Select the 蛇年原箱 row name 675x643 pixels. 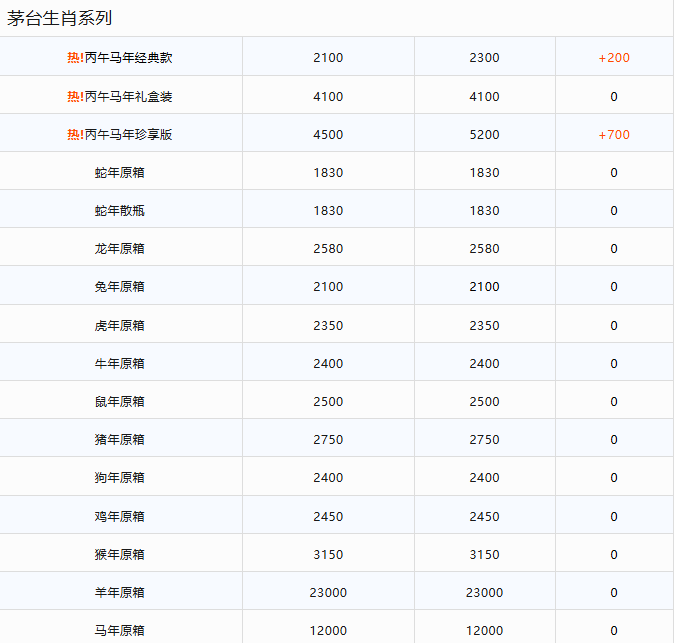tap(120, 173)
